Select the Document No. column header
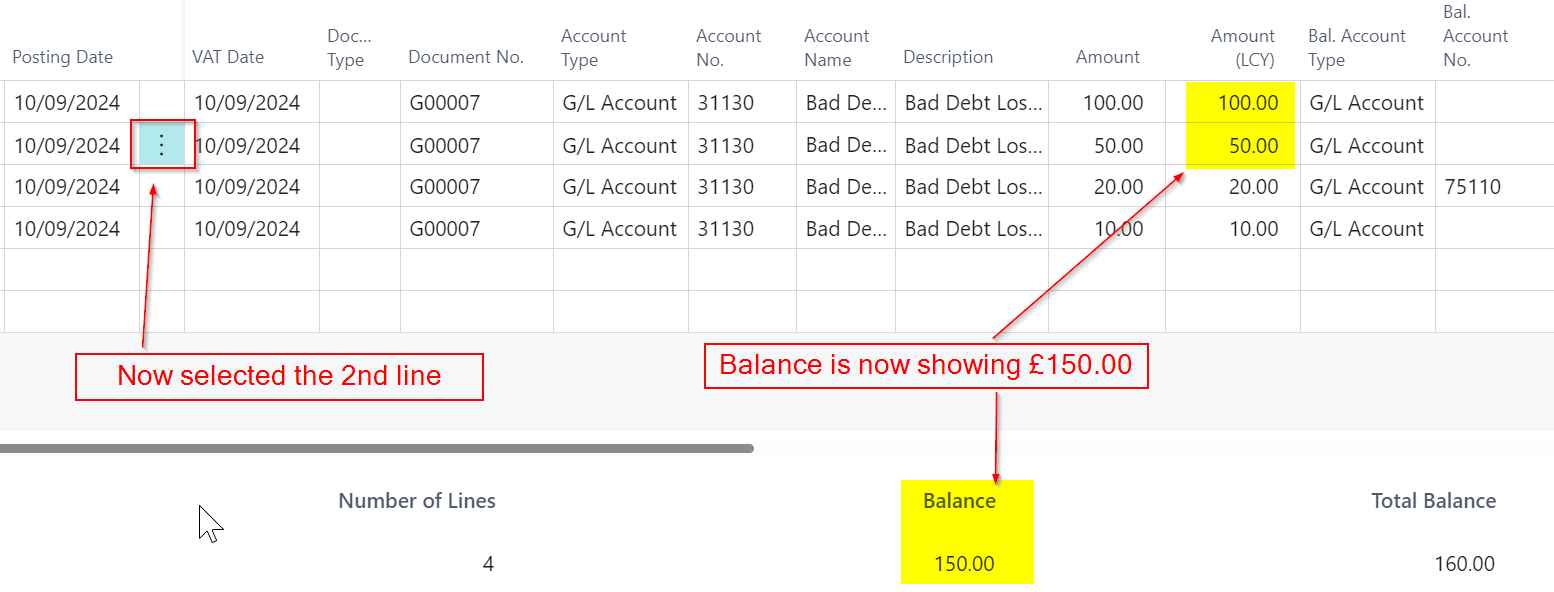1554x592 pixels. 466,57
